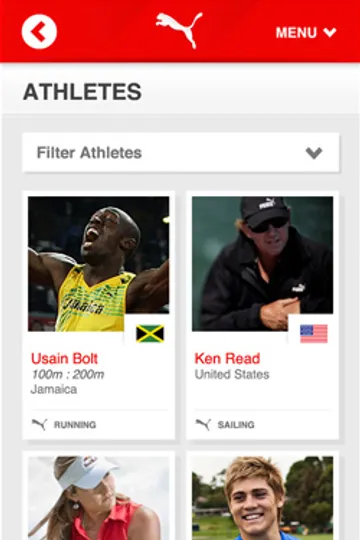The width and height of the screenshot is (360, 540).
Task: Click the Puma logo beside RUNNING
Action: pos(39,424)
